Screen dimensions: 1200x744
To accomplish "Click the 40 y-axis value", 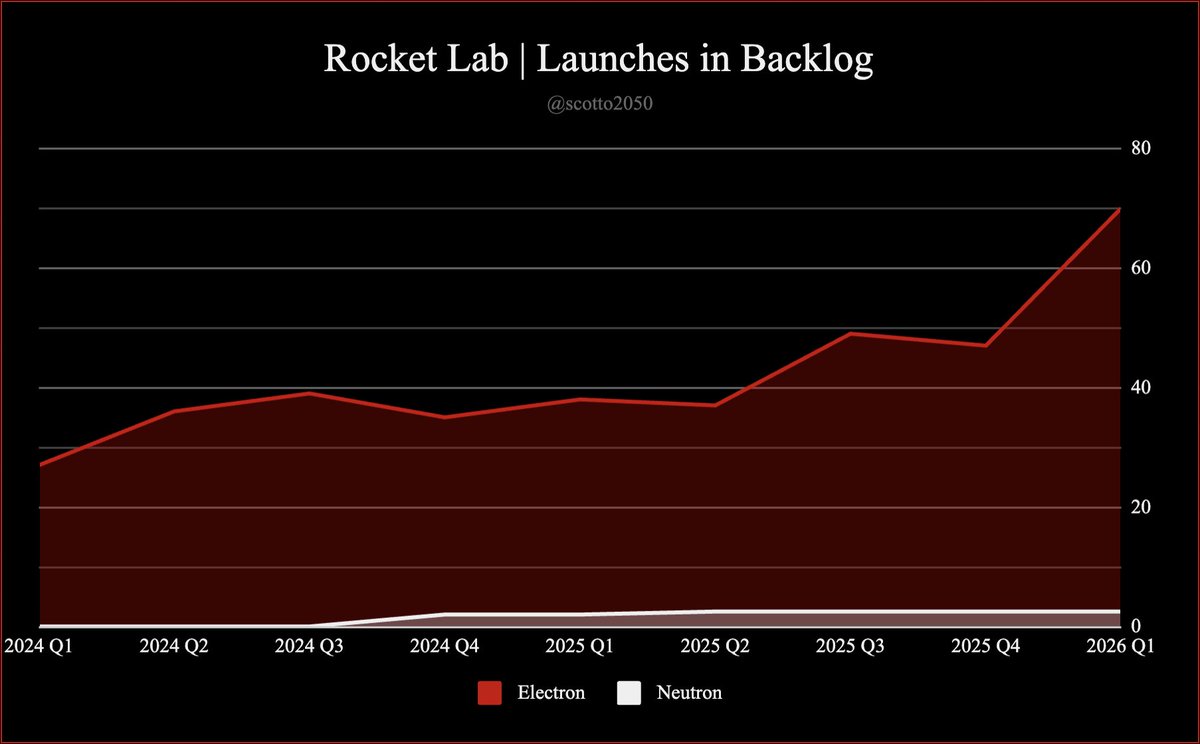I will [x=1142, y=387].
